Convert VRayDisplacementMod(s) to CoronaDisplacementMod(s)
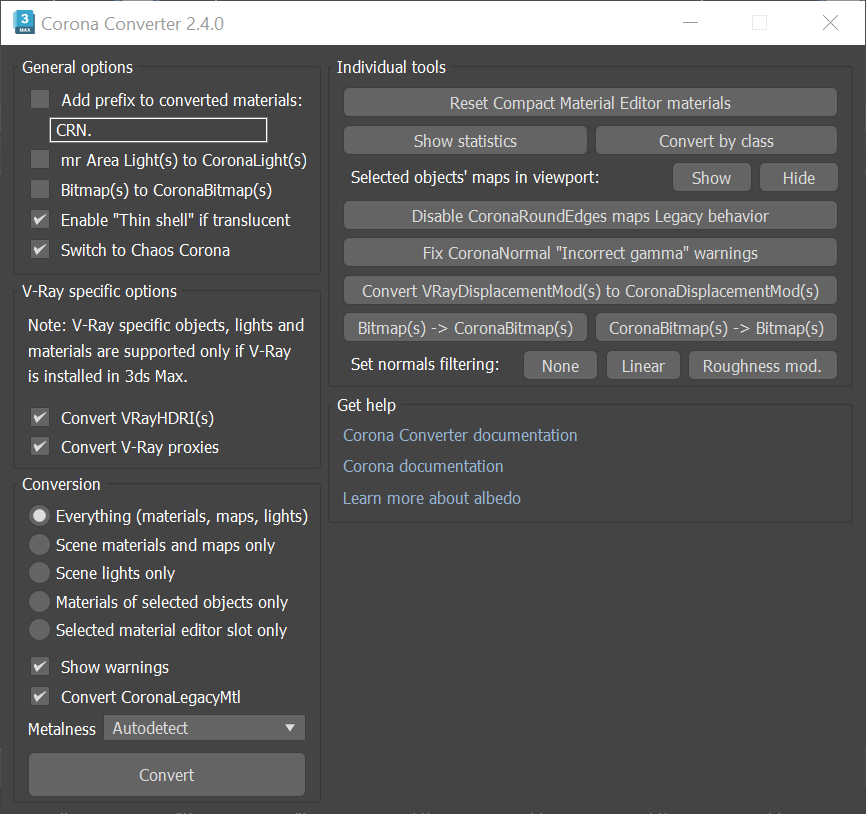 (x=590, y=290)
